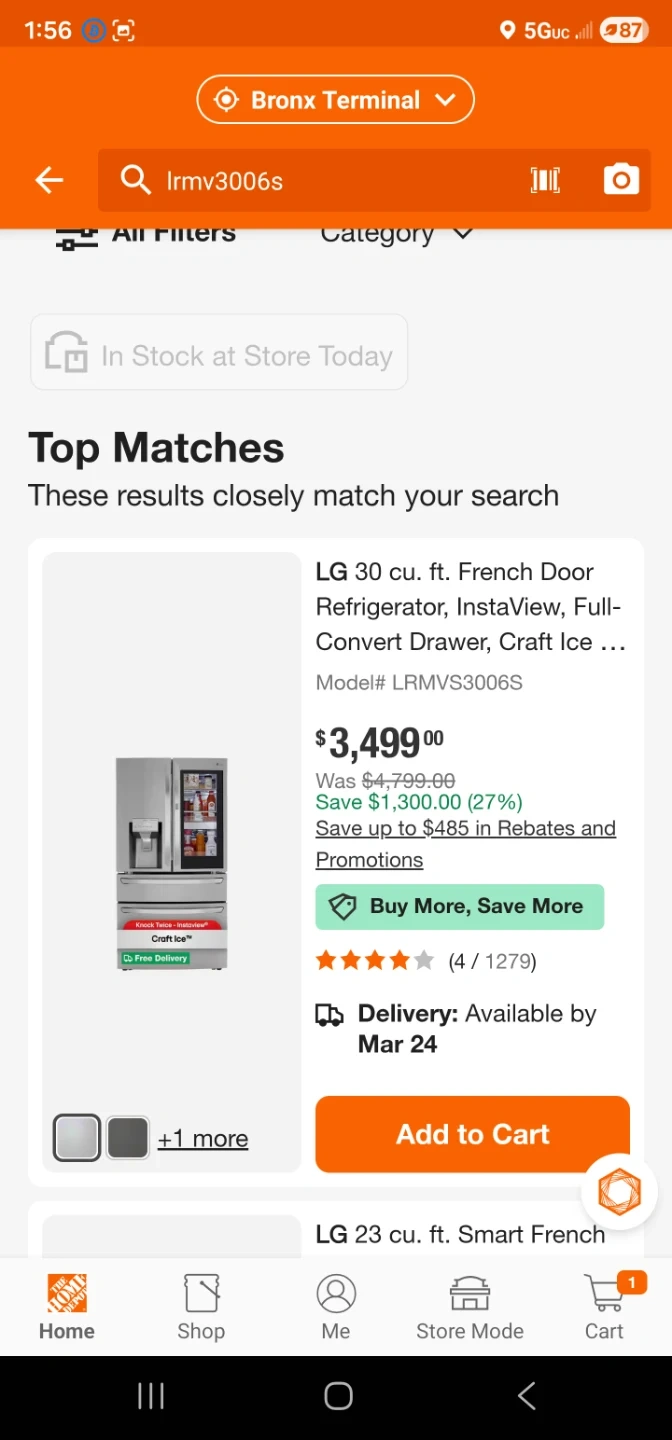The image size is (672, 1440).
Task: Add LG refrigerator to cart
Action: point(472,1134)
